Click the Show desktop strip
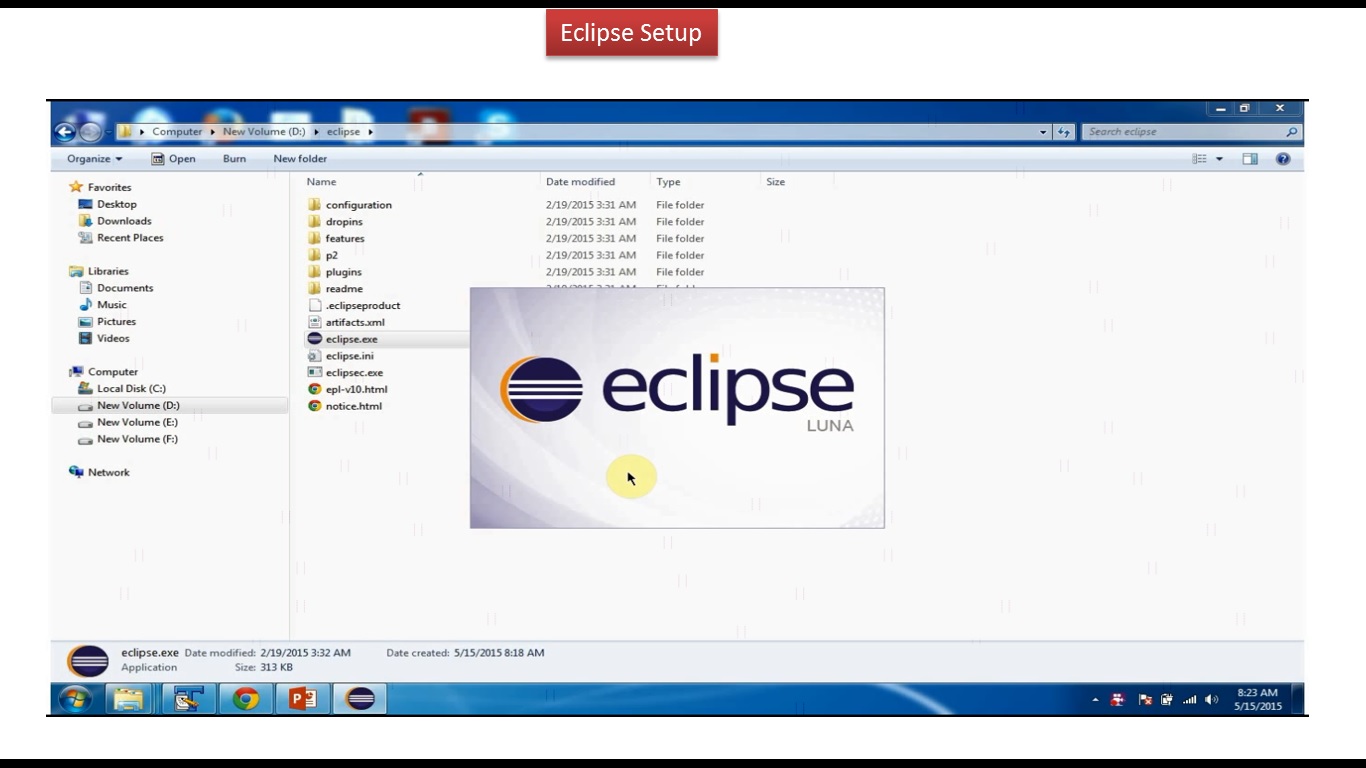This screenshot has height=768, width=1366. coord(1298,699)
